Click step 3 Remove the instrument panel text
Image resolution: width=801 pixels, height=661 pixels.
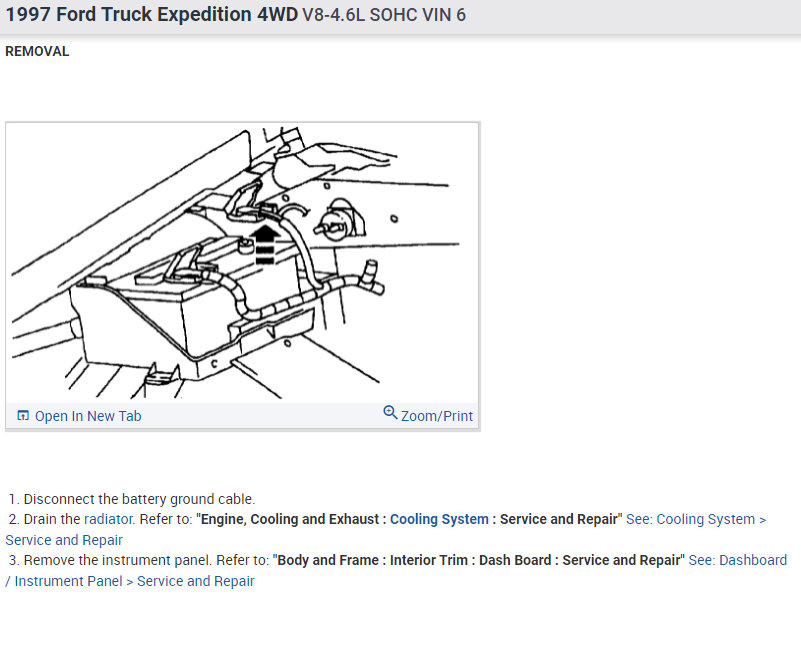coord(117,560)
